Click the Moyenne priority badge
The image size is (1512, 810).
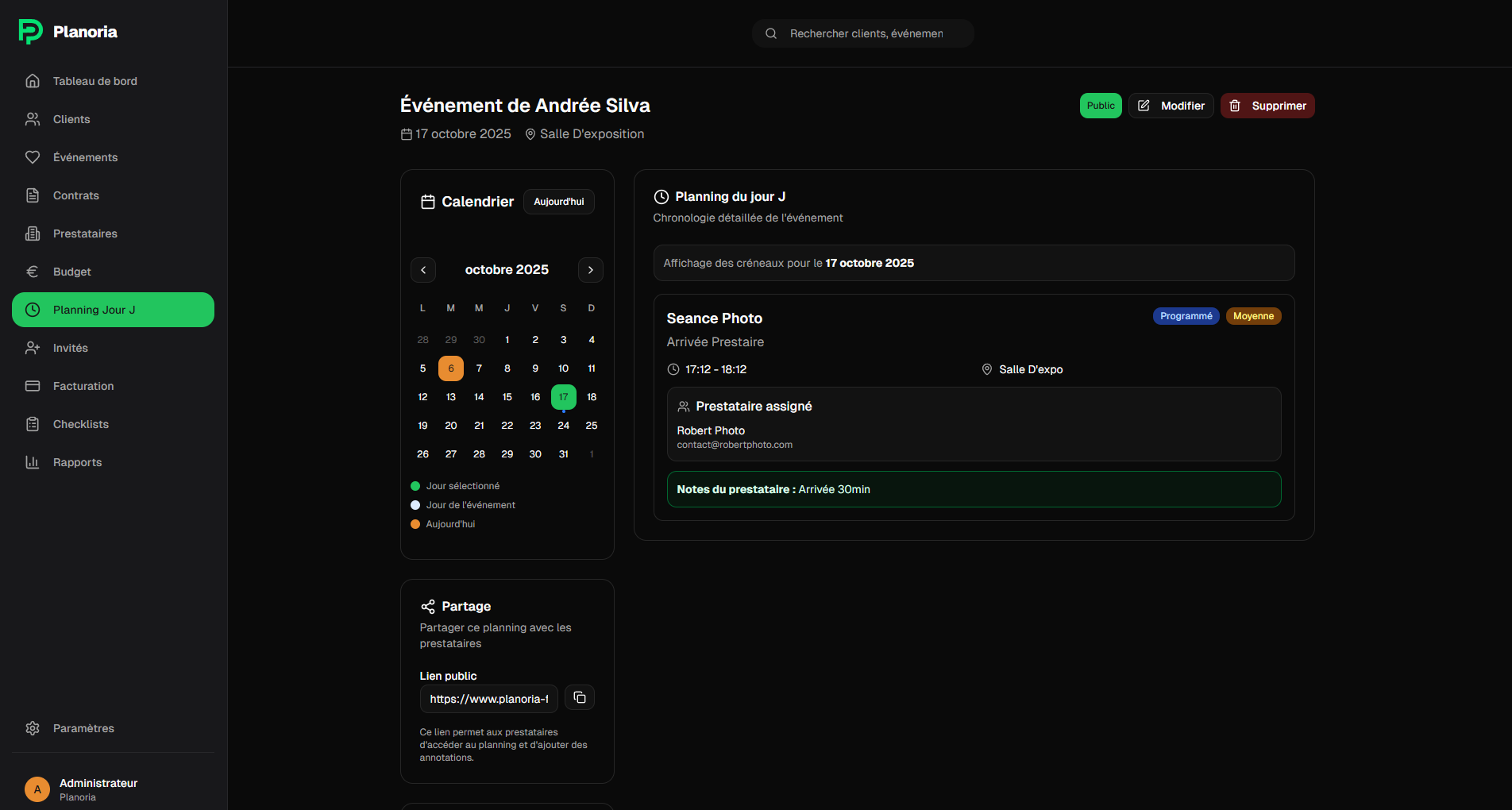tap(1254, 316)
